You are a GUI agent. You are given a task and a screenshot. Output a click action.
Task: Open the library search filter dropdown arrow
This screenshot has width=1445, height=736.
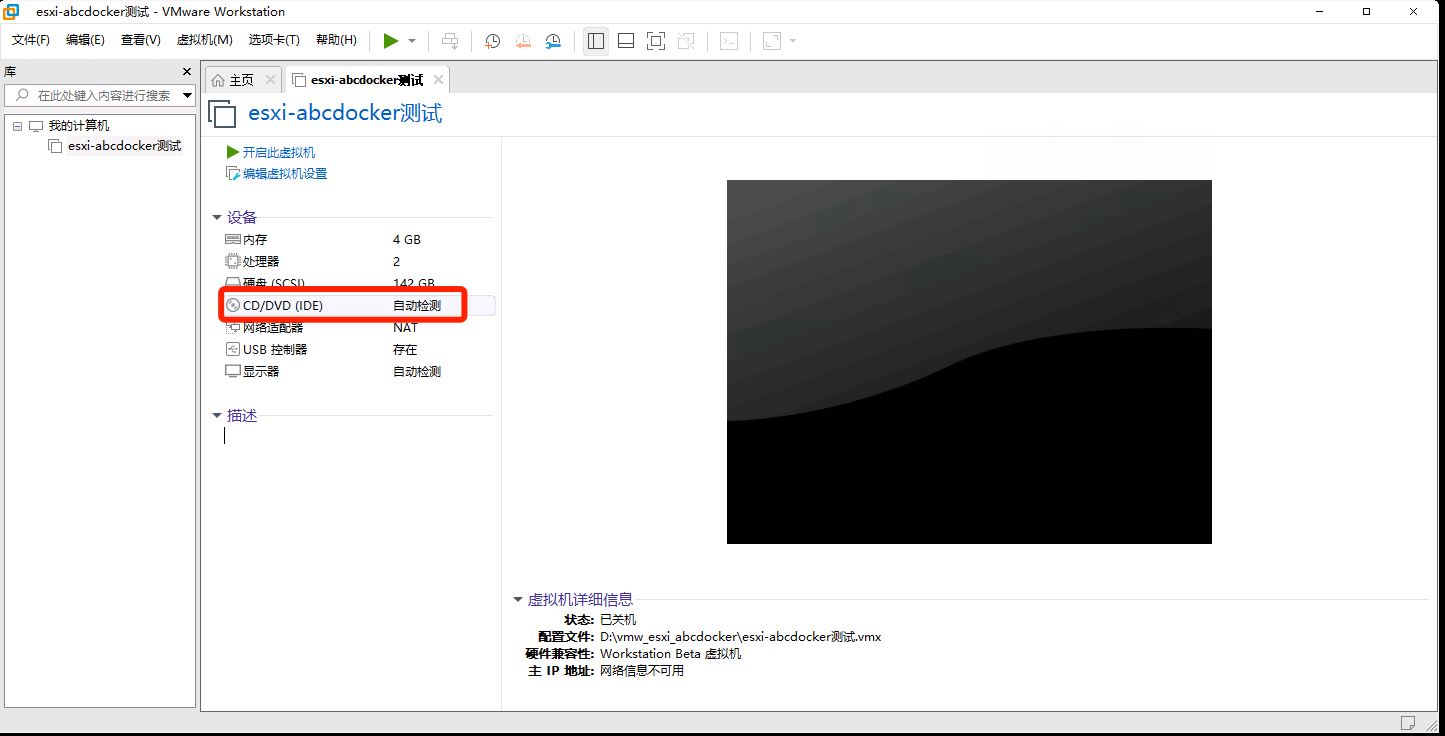(x=188, y=96)
